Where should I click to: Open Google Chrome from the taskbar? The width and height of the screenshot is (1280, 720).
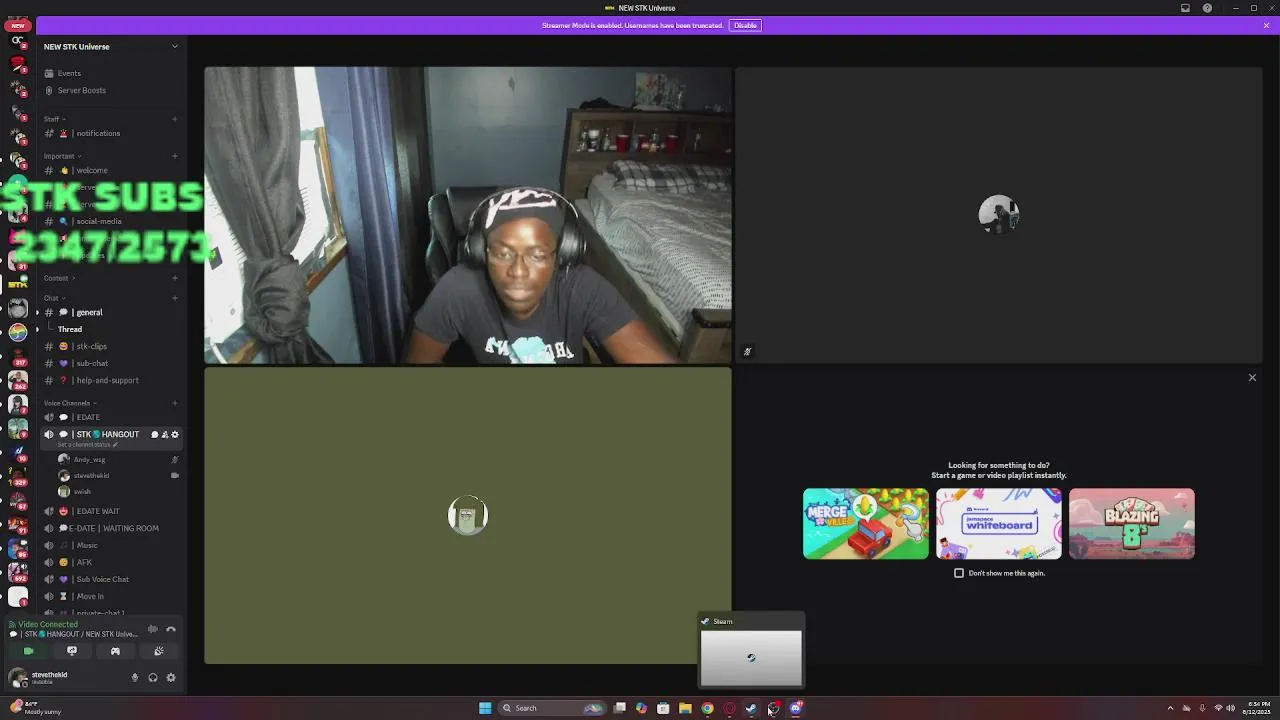(707, 708)
